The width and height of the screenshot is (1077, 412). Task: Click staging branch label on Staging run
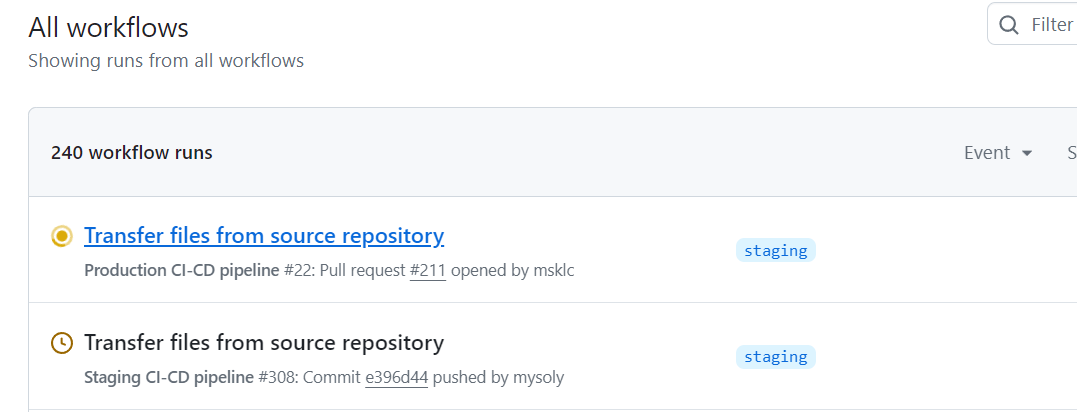point(775,357)
